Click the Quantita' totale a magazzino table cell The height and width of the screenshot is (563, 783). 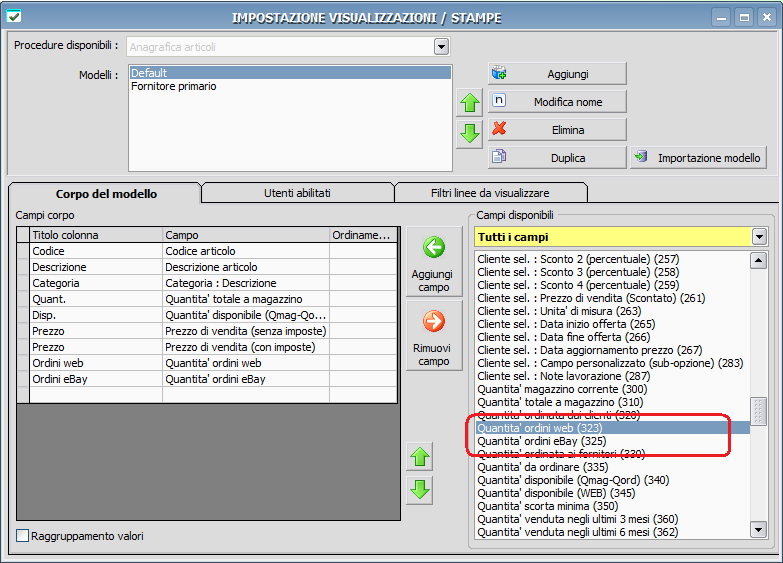246,299
